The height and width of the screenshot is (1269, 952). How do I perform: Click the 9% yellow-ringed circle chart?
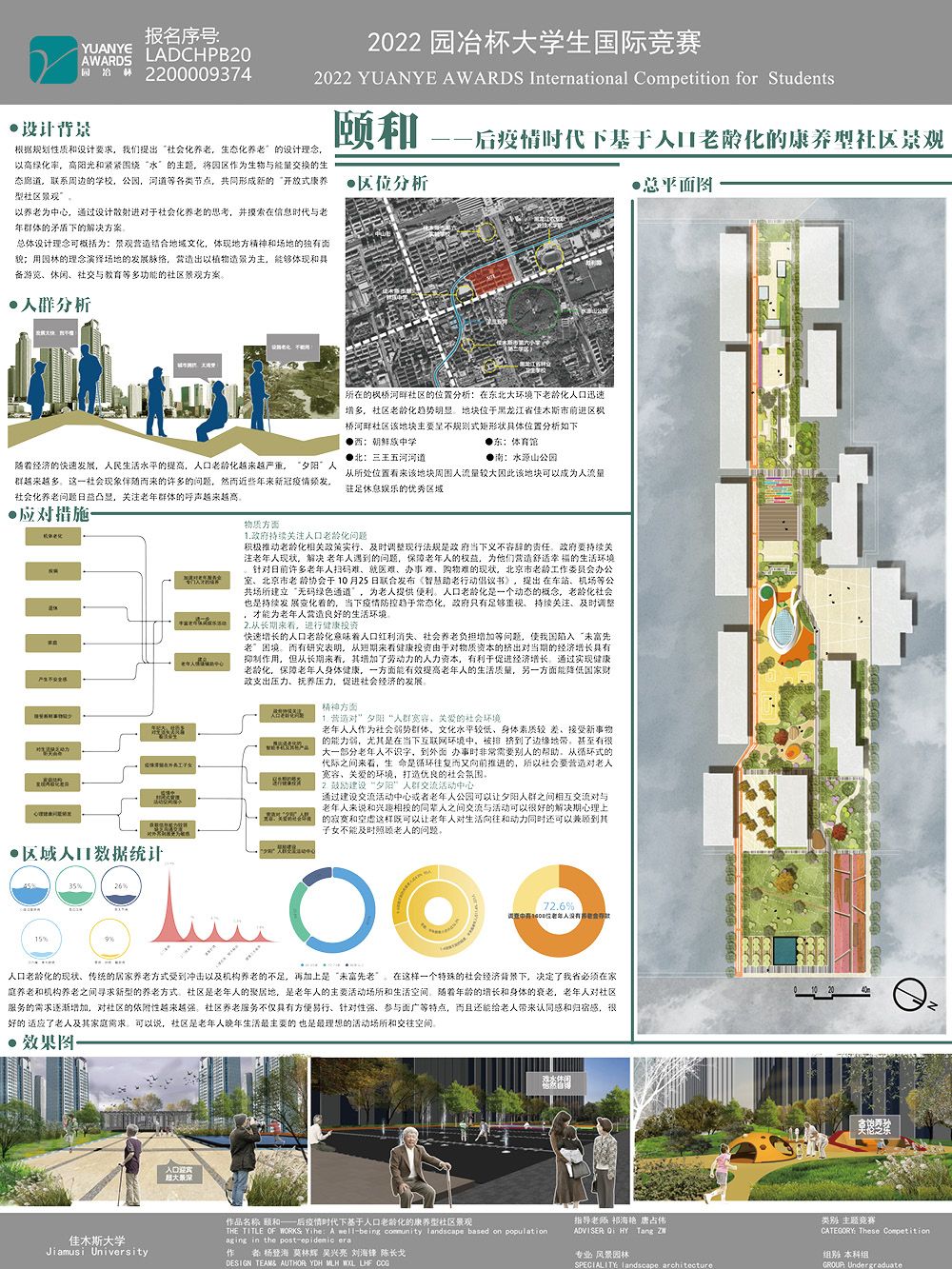109,940
